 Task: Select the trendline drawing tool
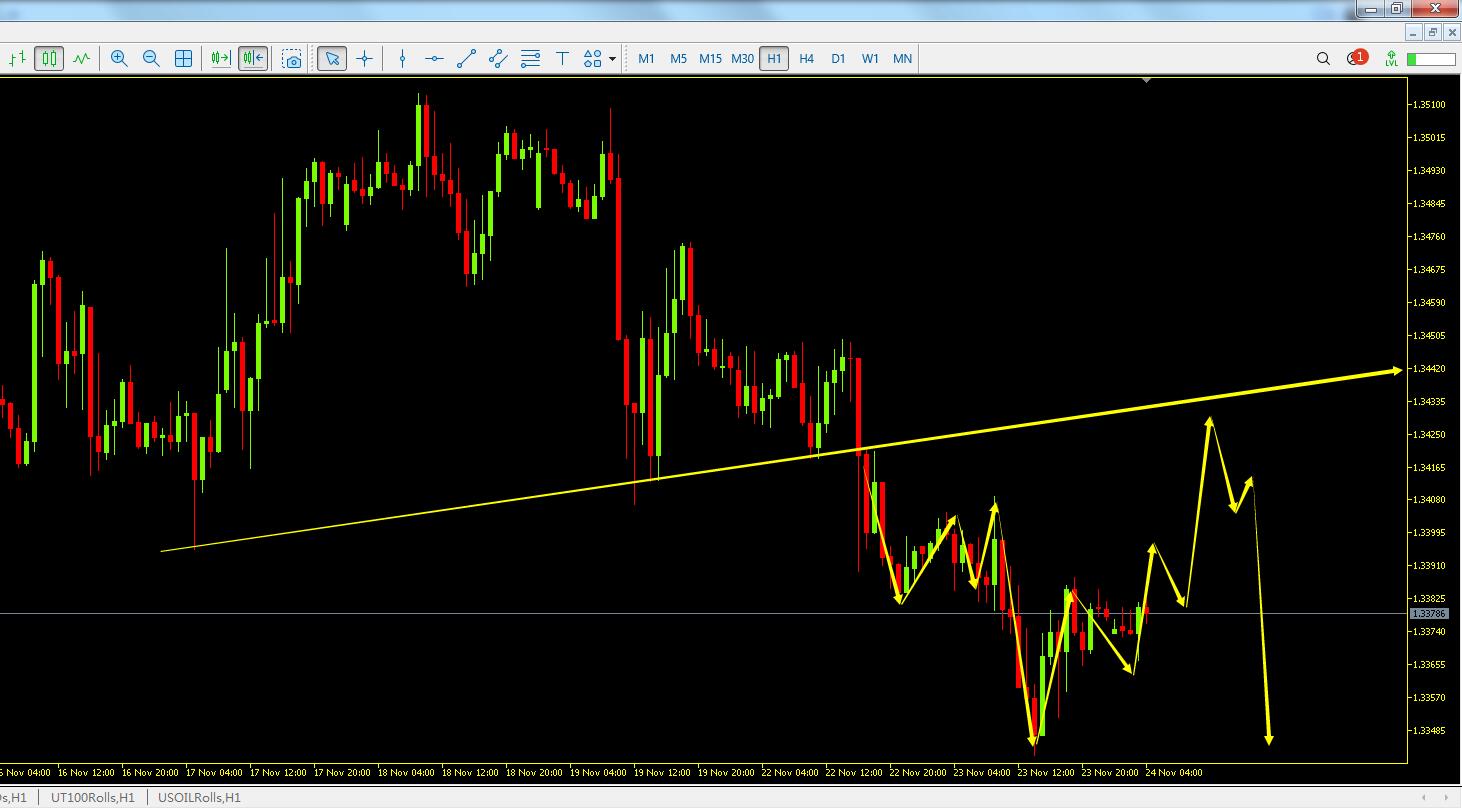click(x=466, y=59)
